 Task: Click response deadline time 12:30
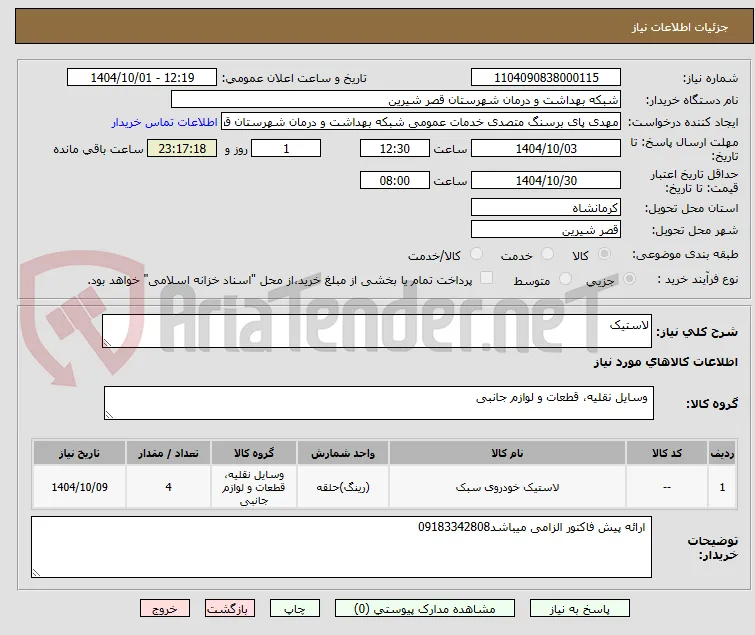395,148
